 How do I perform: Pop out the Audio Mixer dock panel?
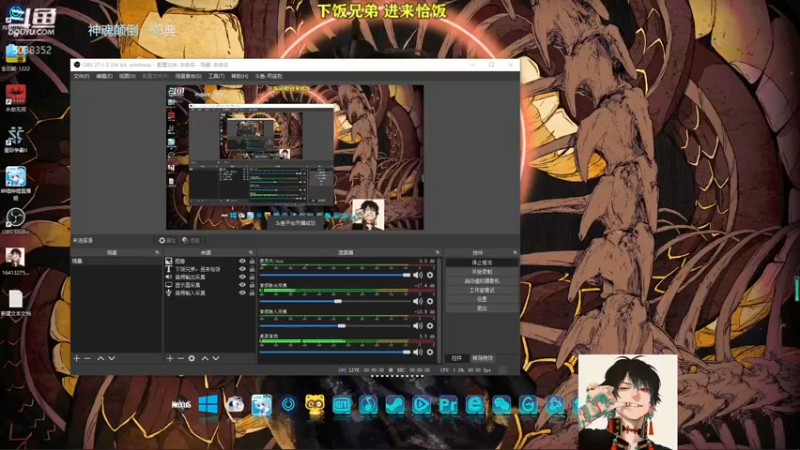click(x=437, y=253)
